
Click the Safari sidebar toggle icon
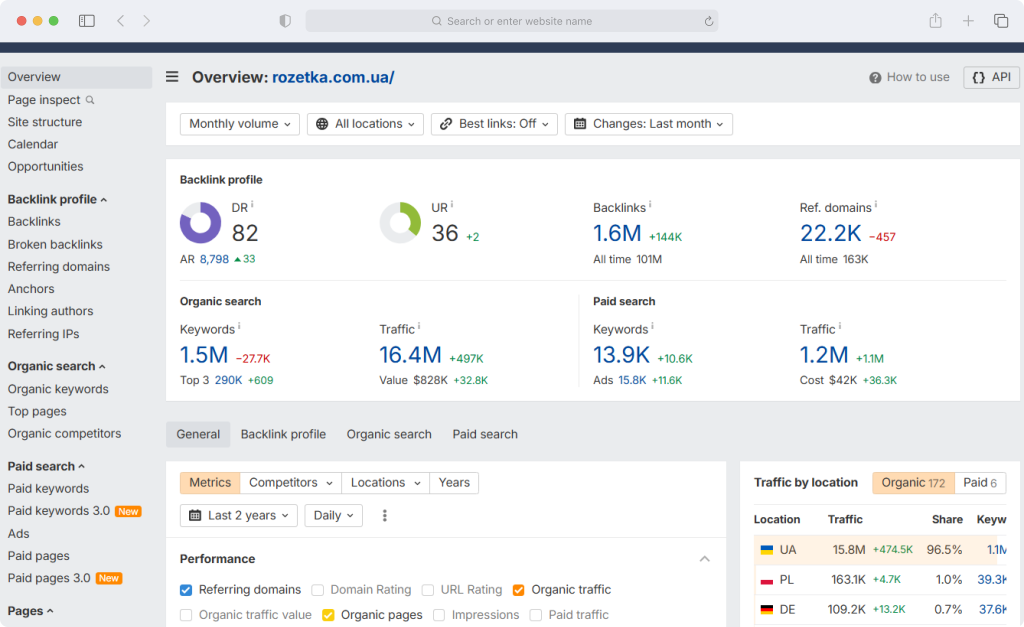tap(87, 21)
